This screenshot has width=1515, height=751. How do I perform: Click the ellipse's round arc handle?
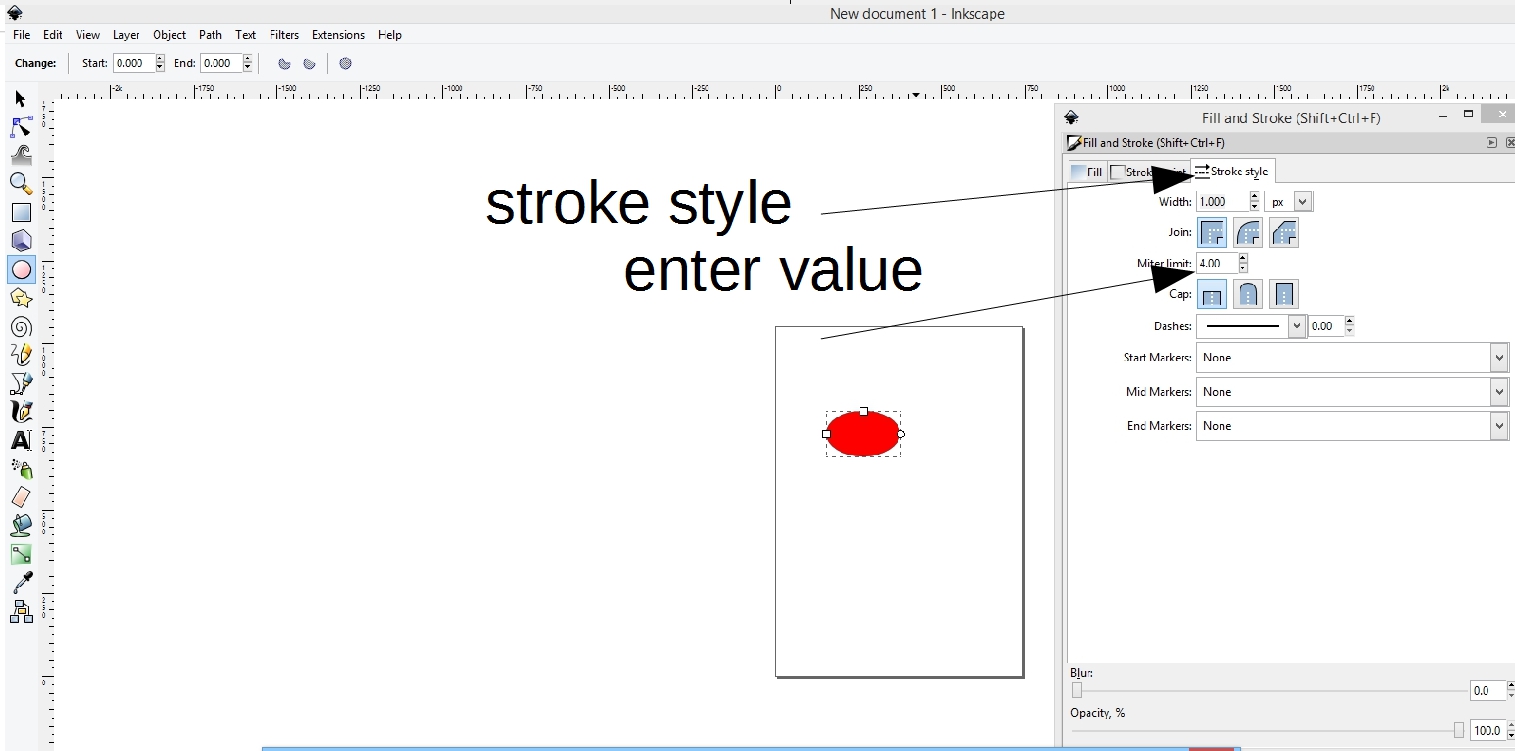point(901,434)
